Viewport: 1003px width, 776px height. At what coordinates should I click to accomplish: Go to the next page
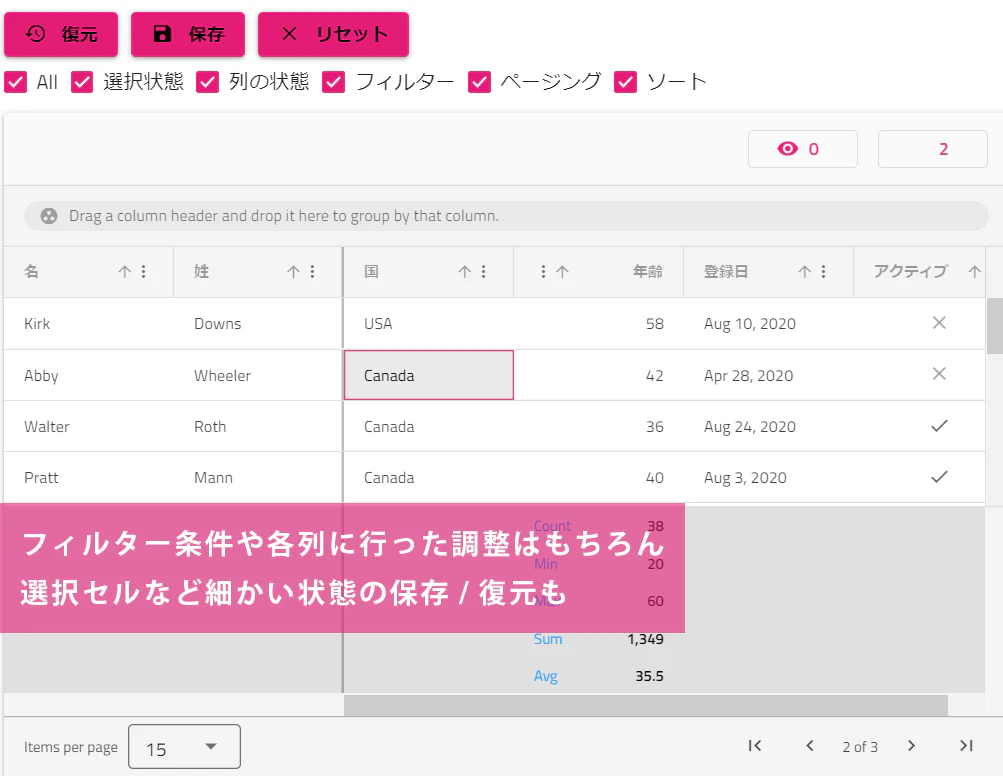click(912, 746)
